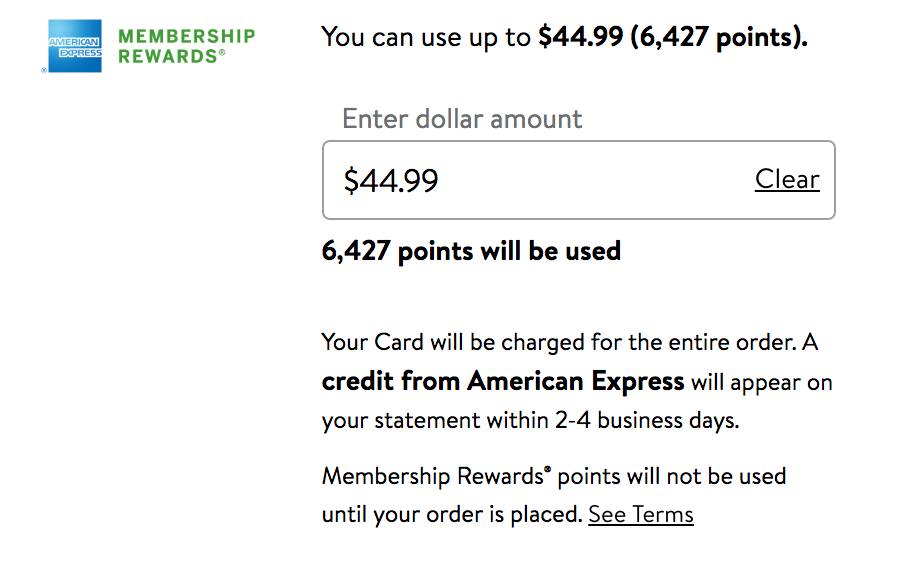Click the "2-4 business days" text

[x=646, y=420]
